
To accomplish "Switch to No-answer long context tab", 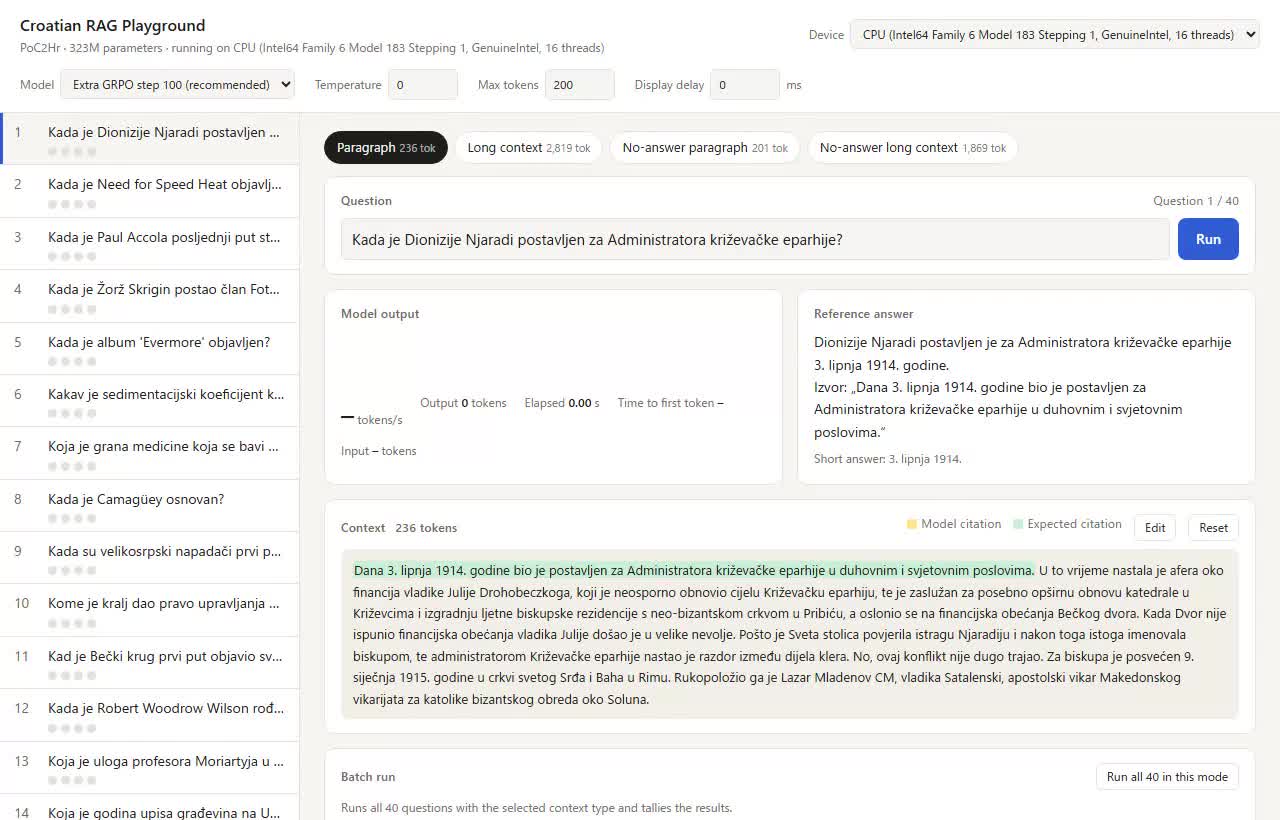I will pyautogui.click(x=912, y=148).
